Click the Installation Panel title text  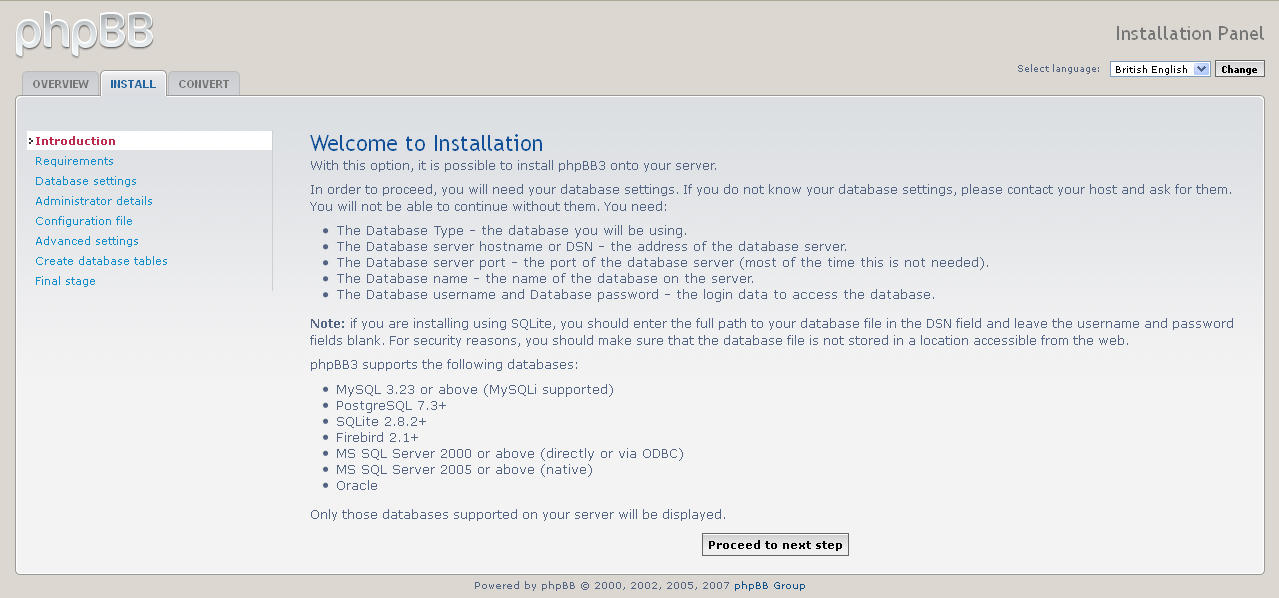click(x=1189, y=34)
